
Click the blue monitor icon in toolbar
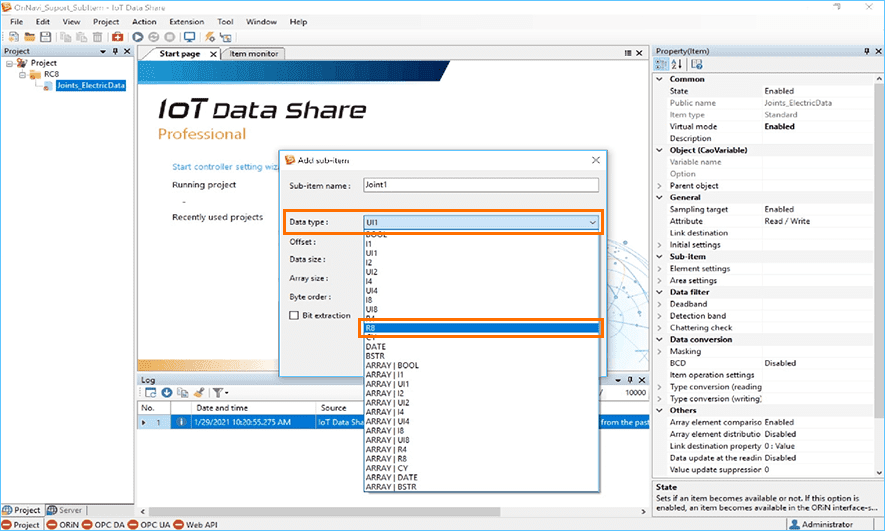(190, 37)
